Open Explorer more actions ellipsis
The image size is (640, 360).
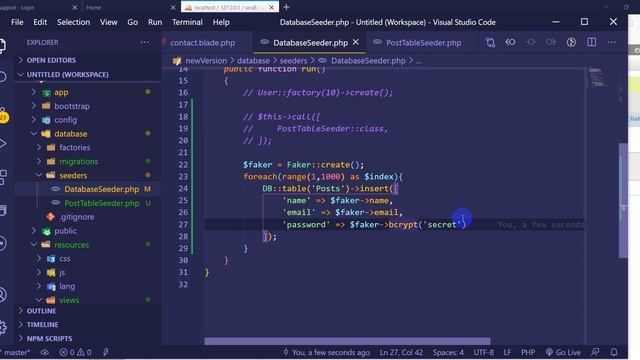[x=144, y=42]
